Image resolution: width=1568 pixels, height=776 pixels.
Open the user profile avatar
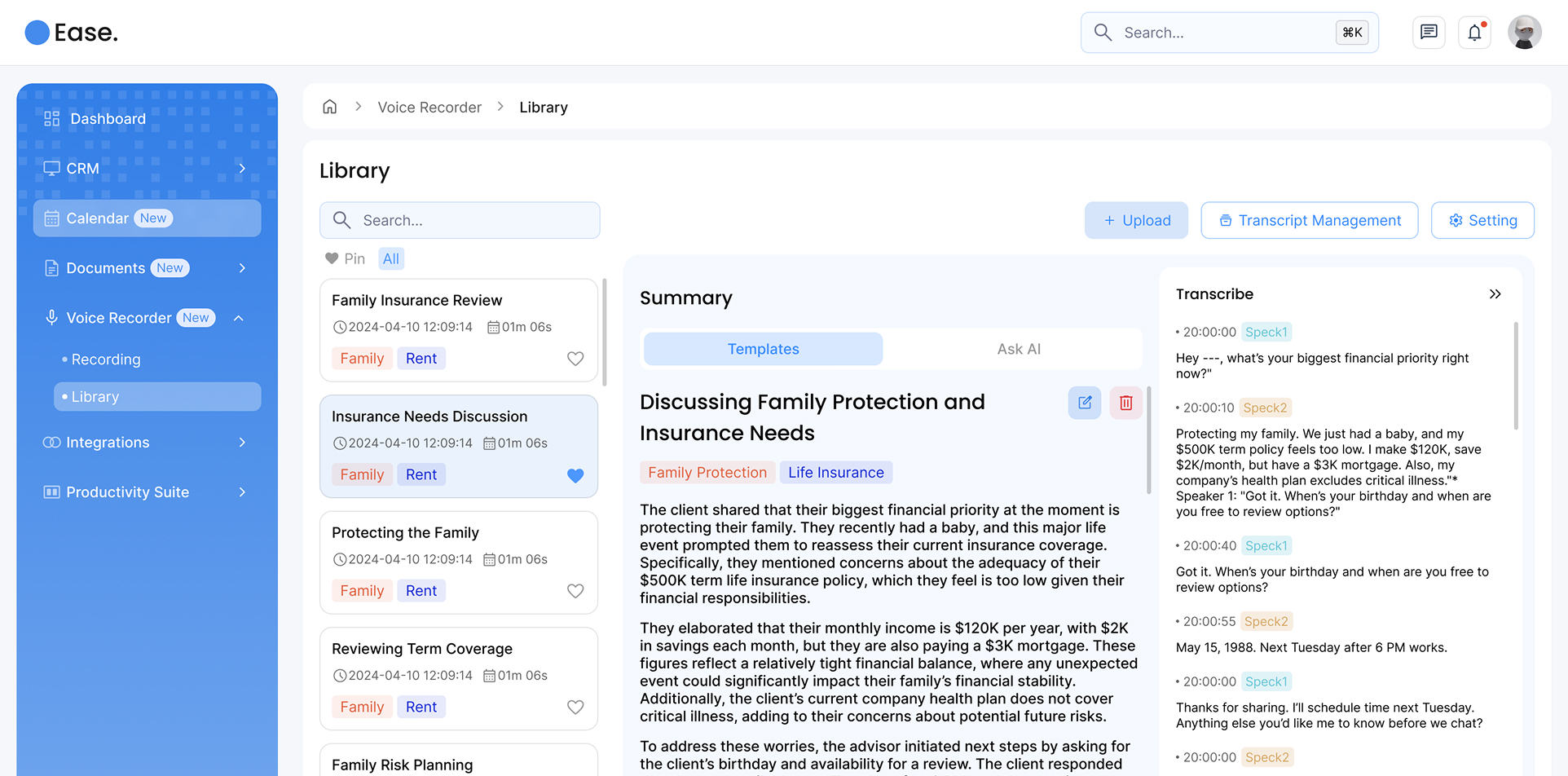pos(1524,33)
